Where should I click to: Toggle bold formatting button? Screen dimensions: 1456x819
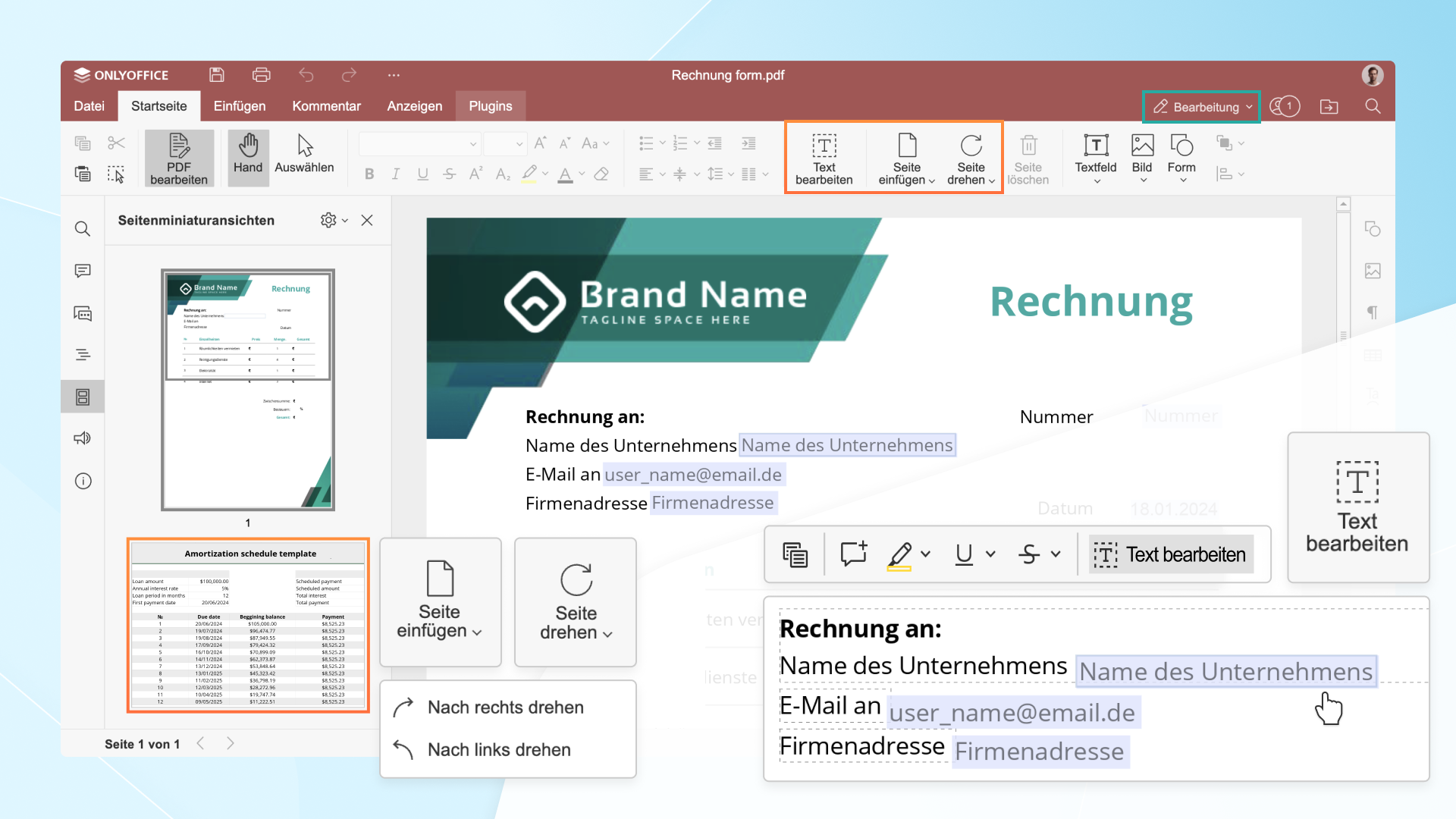click(x=369, y=174)
